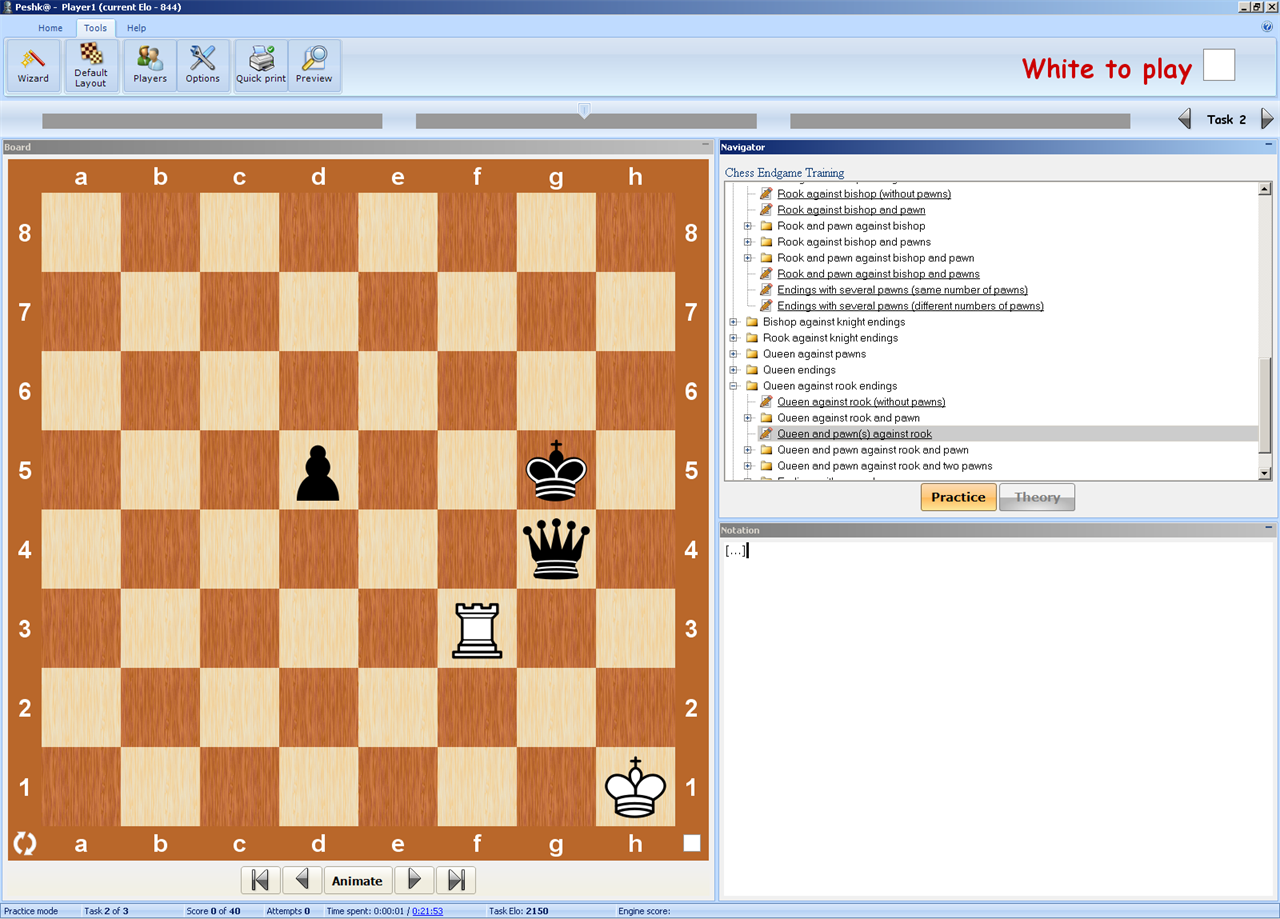Expand Queen endings folder
Viewport: 1280px width, 919px height.
(x=733, y=370)
